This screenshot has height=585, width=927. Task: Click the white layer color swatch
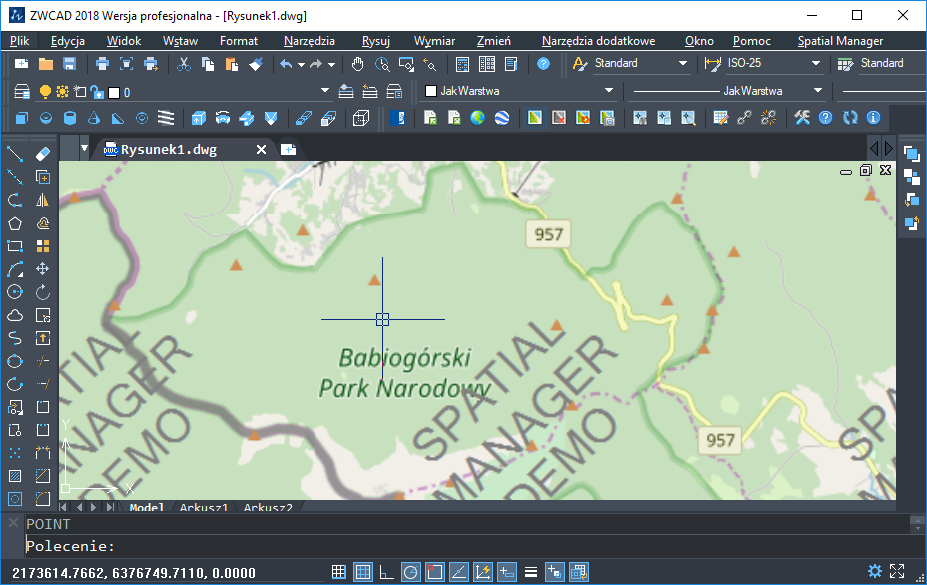point(115,92)
